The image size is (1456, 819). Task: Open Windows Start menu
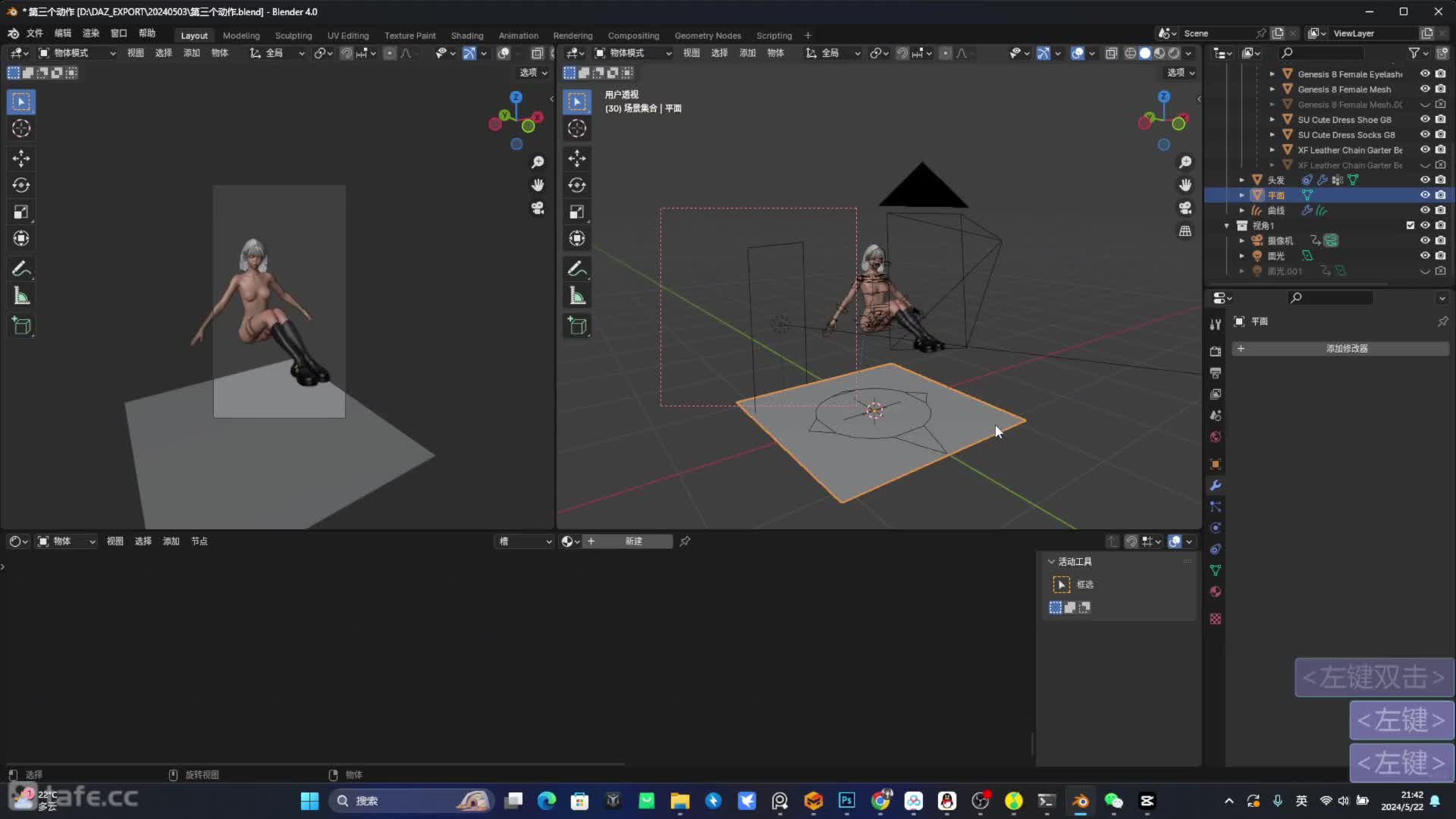click(x=309, y=801)
